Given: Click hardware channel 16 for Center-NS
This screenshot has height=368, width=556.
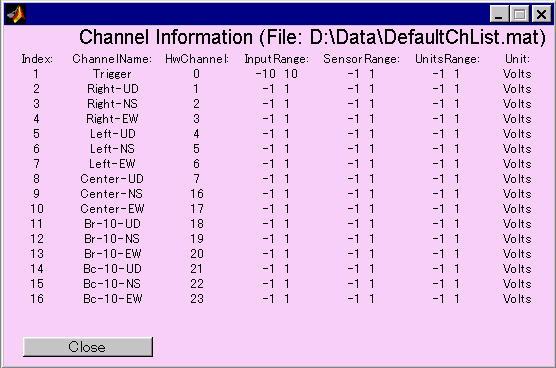Looking at the screenshot, I should (x=197, y=194).
